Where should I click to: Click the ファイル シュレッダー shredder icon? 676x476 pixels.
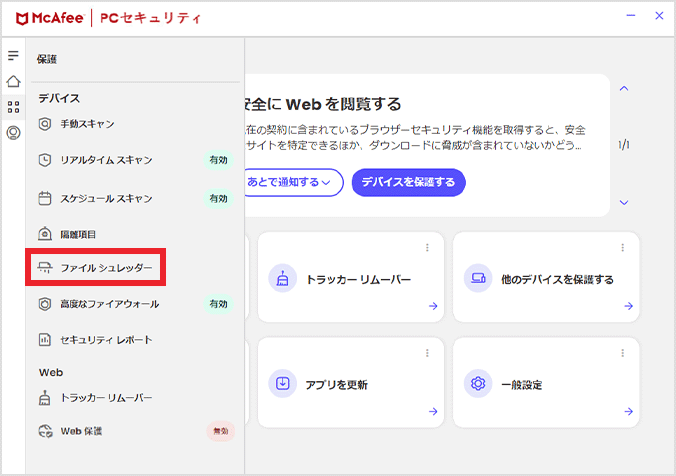(45, 267)
